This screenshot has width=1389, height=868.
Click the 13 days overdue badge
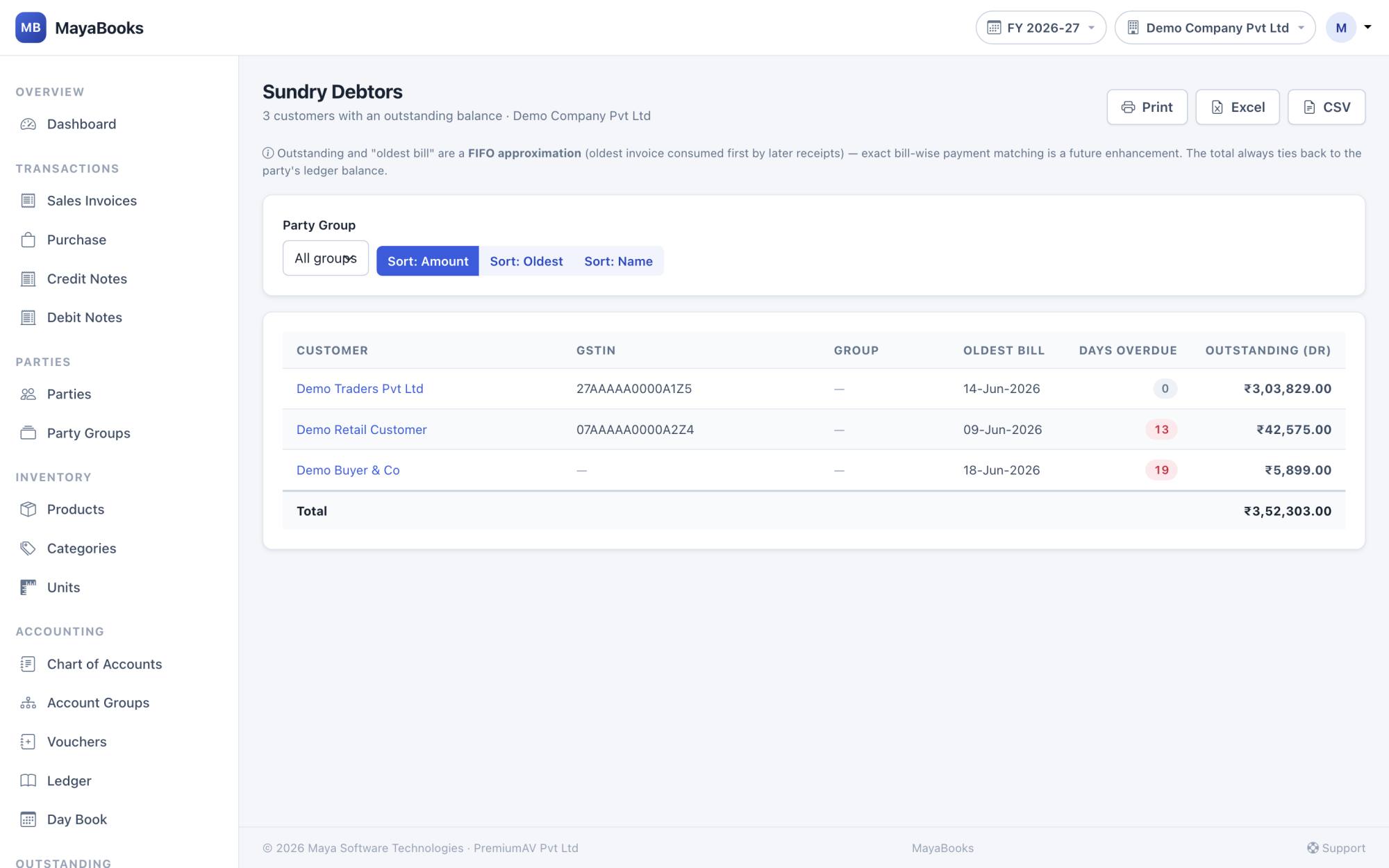tap(1161, 430)
